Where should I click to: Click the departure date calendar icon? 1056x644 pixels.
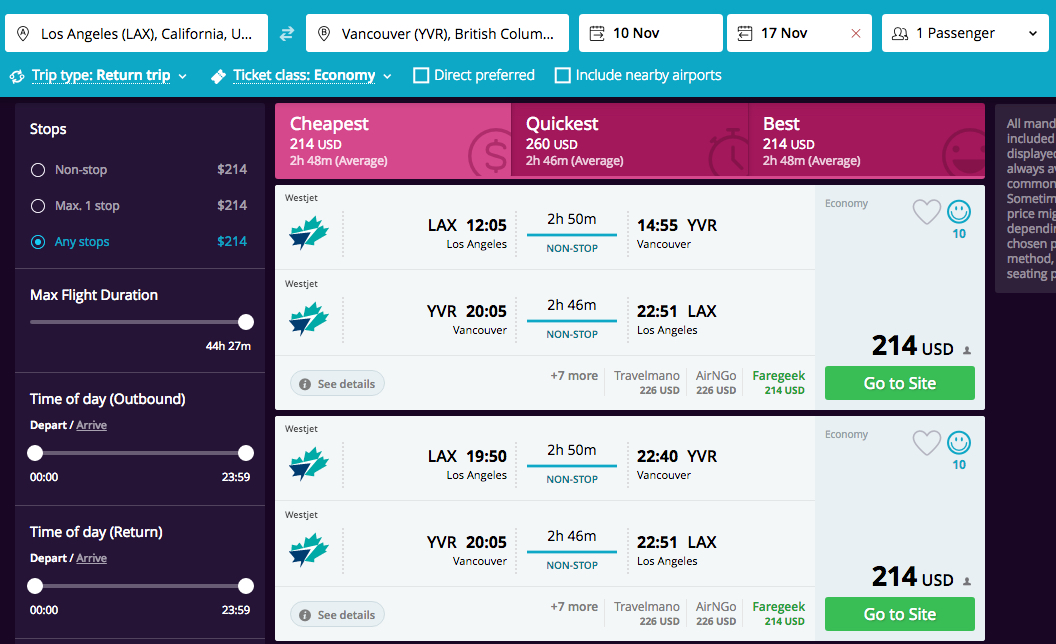(x=597, y=33)
